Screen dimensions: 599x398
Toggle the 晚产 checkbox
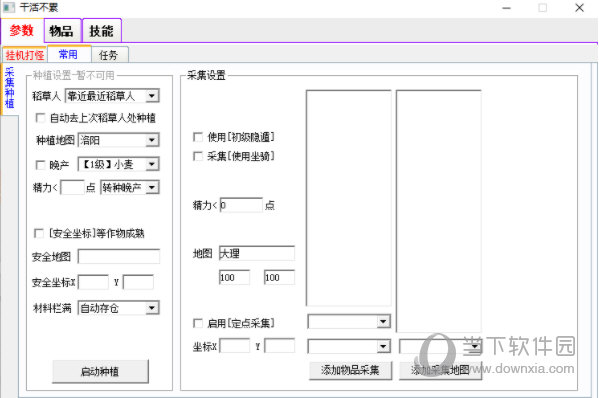click(x=40, y=165)
